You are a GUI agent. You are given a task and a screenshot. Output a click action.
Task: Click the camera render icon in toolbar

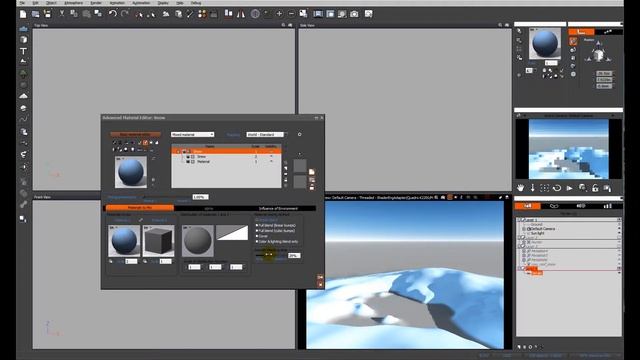click(x=354, y=14)
